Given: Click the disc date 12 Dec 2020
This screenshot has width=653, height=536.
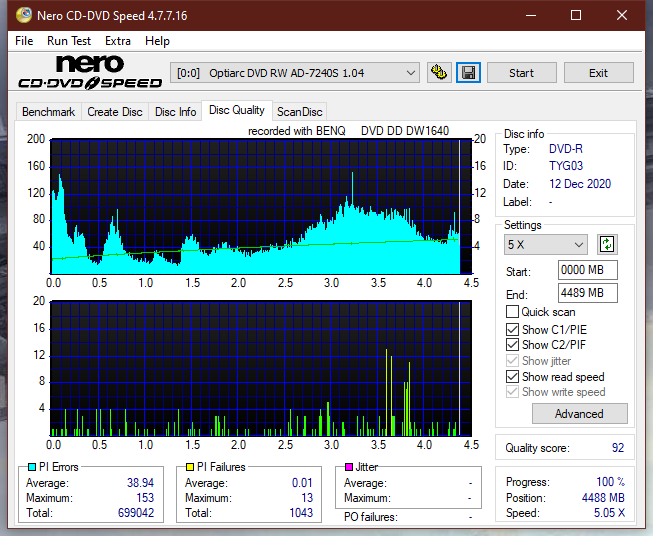Looking at the screenshot, I should pos(580,184).
